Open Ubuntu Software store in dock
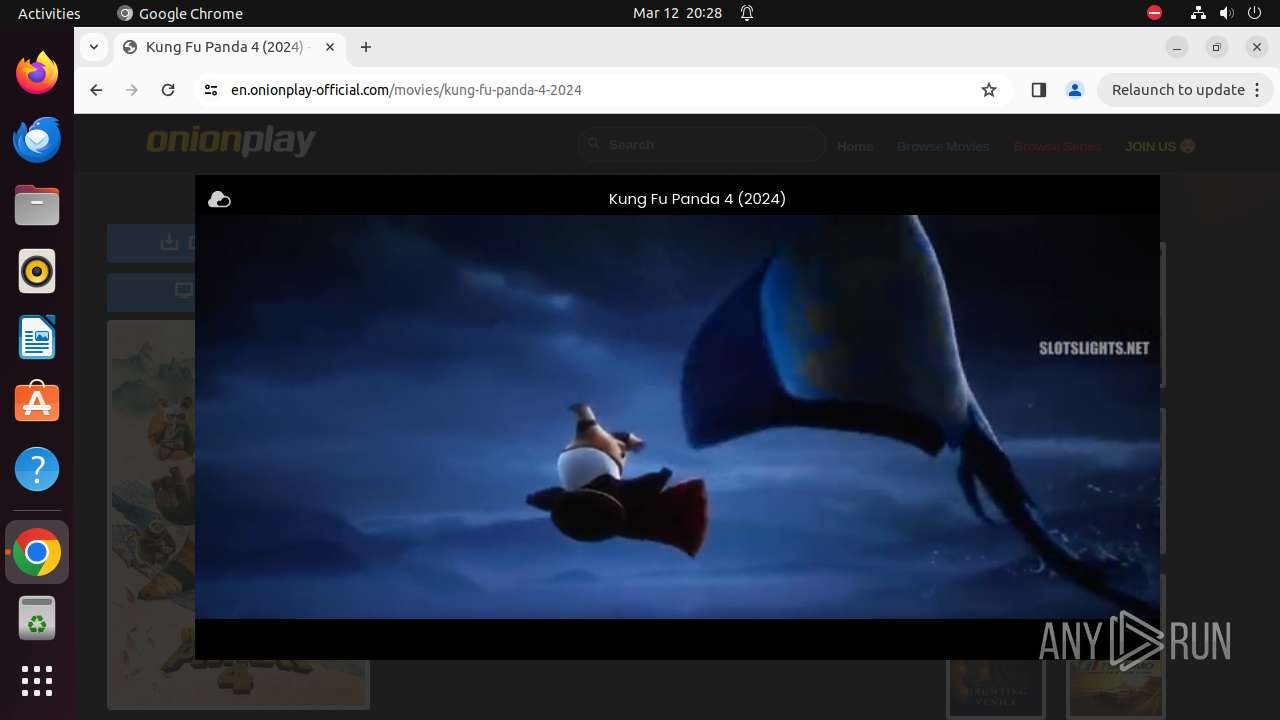 tap(37, 403)
